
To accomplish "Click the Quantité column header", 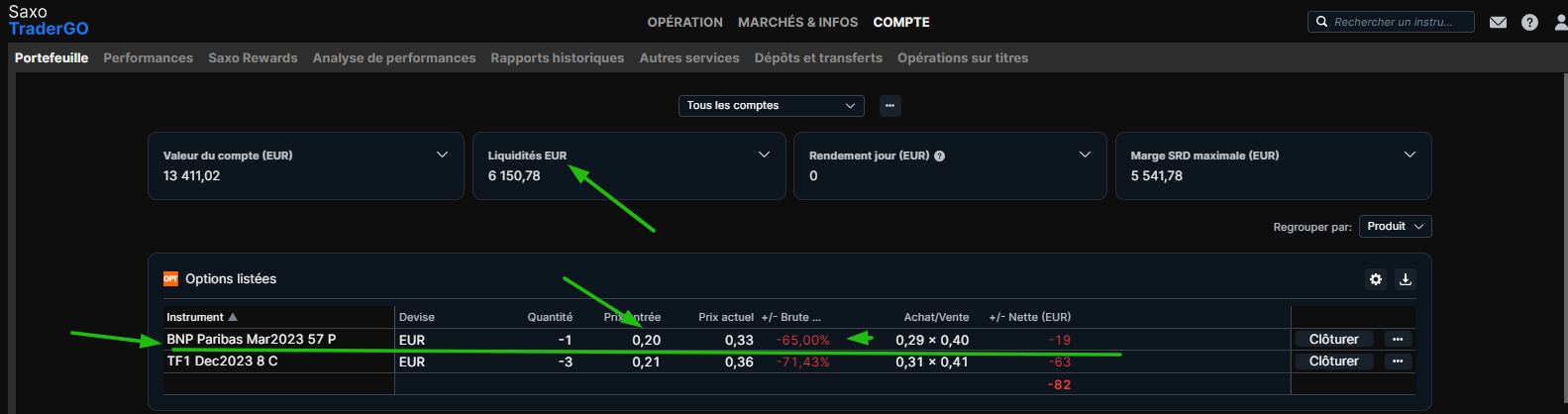I will click(x=550, y=317).
